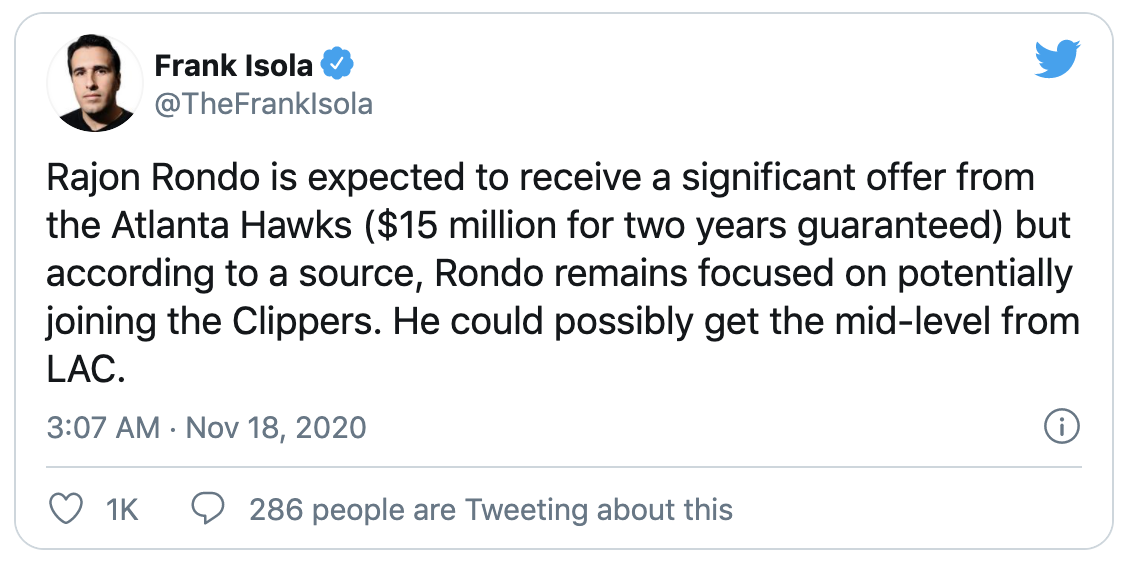Like the tweet with the heart icon
This screenshot has width=1128, height=564.
point(65,510)
